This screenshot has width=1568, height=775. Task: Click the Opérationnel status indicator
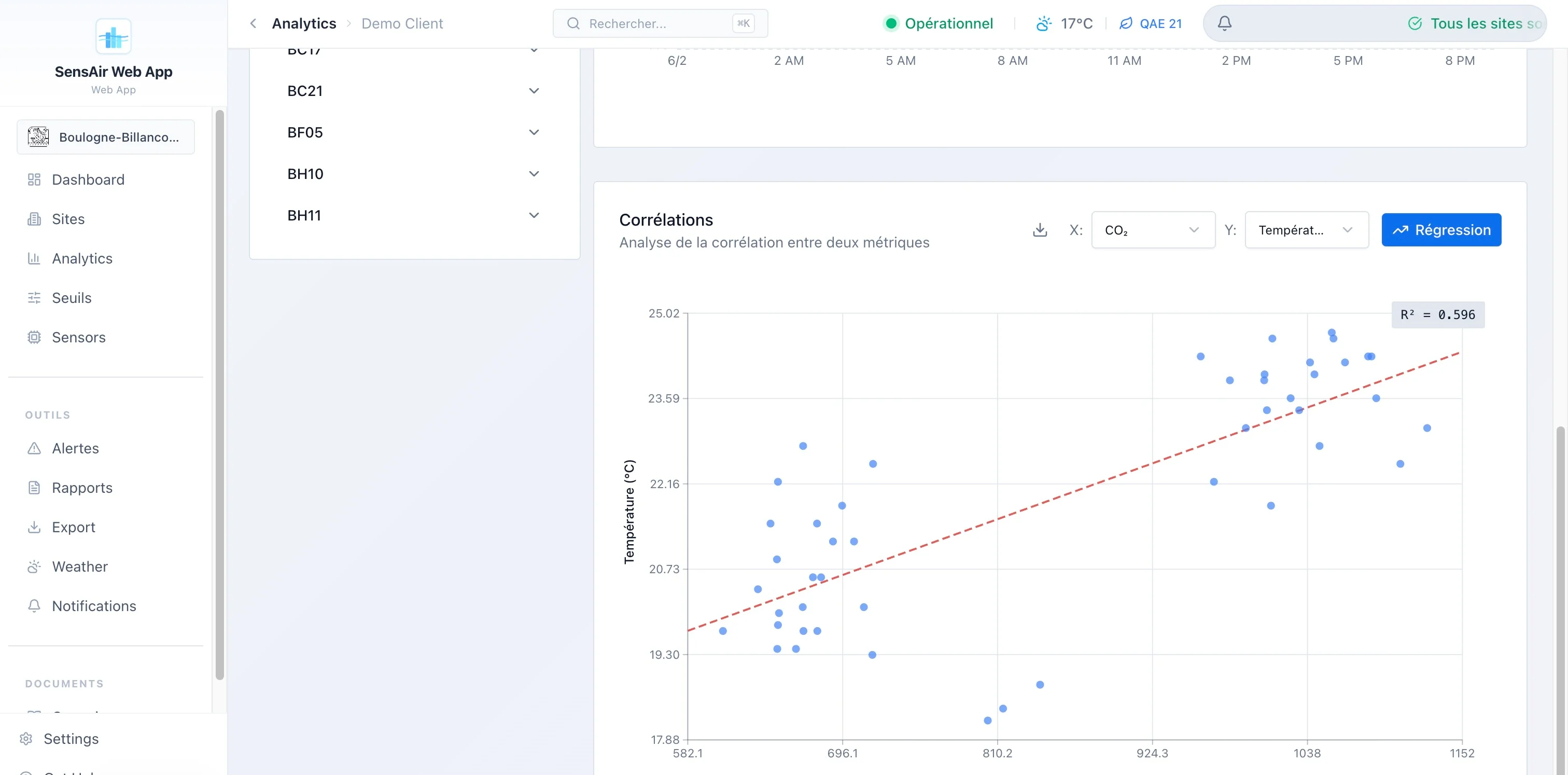[x=938, y=23]
